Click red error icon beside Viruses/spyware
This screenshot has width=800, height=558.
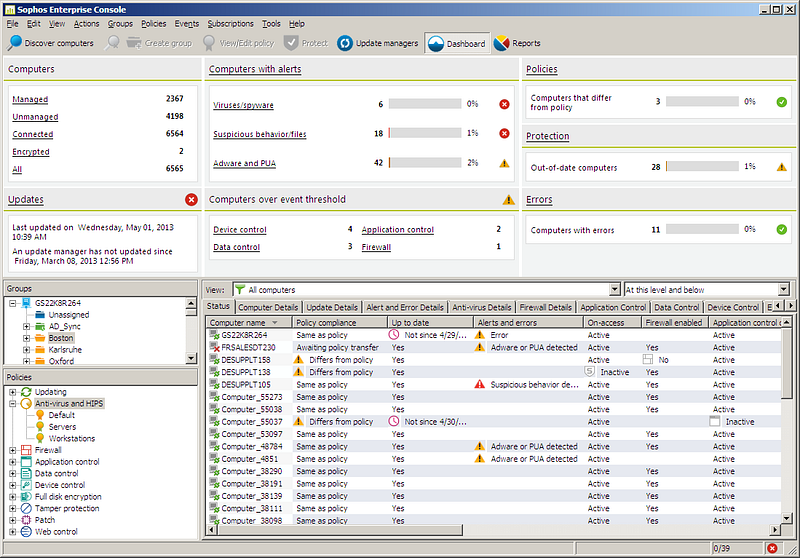[504, 105]
